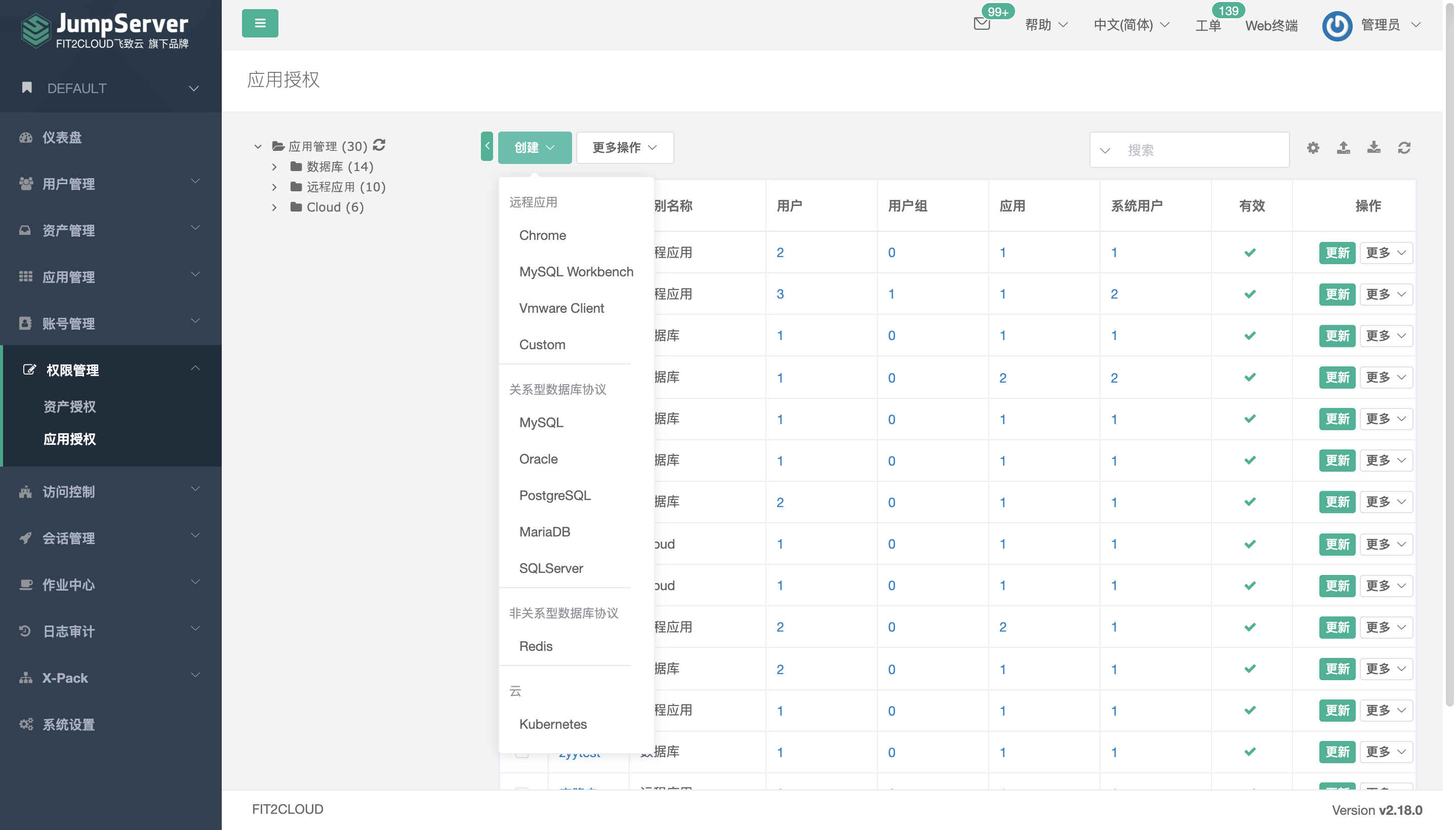Click the table settings gear icon
Viewport: 1456px width, 830px height.
coord(1313,148)
